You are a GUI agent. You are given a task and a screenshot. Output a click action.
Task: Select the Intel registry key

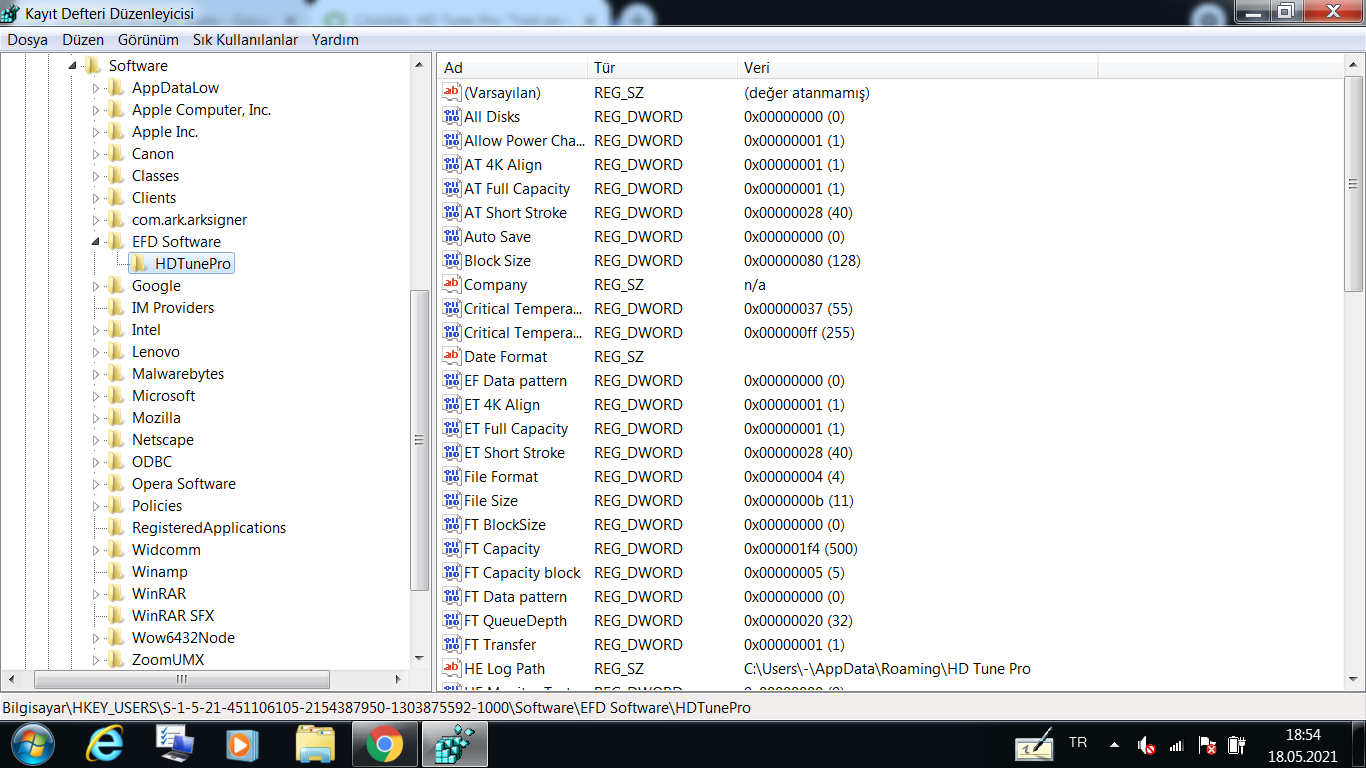146,330
